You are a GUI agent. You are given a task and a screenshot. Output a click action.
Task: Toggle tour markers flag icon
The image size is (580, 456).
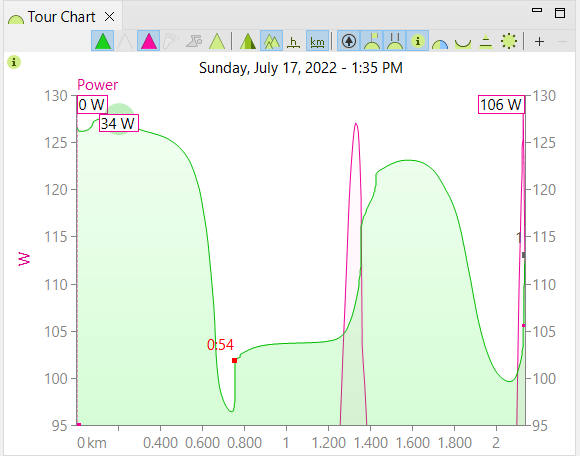[372, 41]
